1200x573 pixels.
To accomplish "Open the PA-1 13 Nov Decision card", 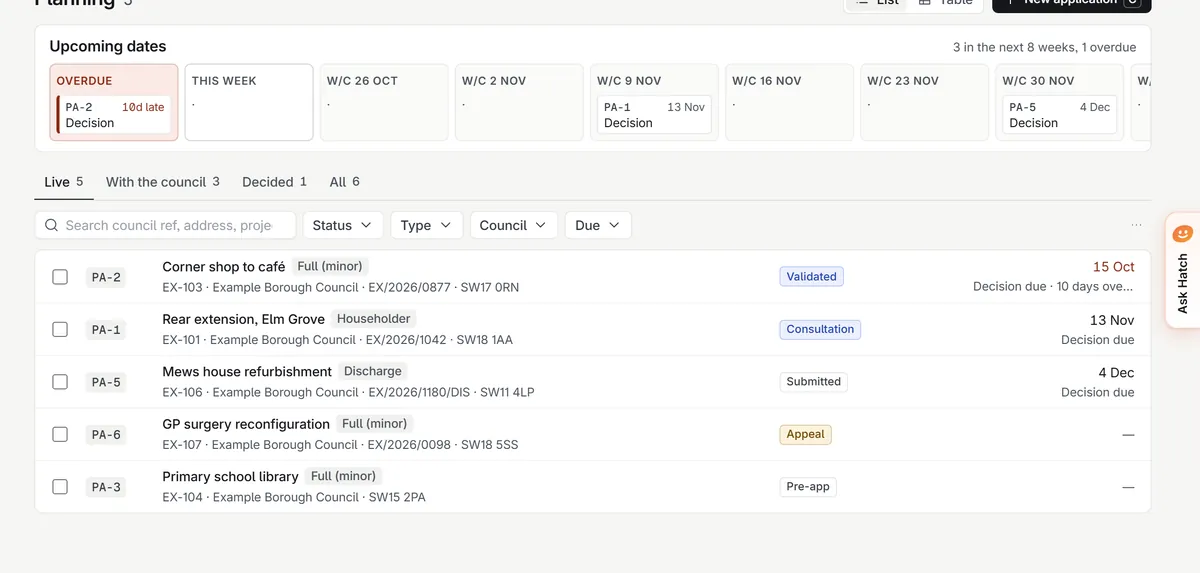I will tap(654, 115).
